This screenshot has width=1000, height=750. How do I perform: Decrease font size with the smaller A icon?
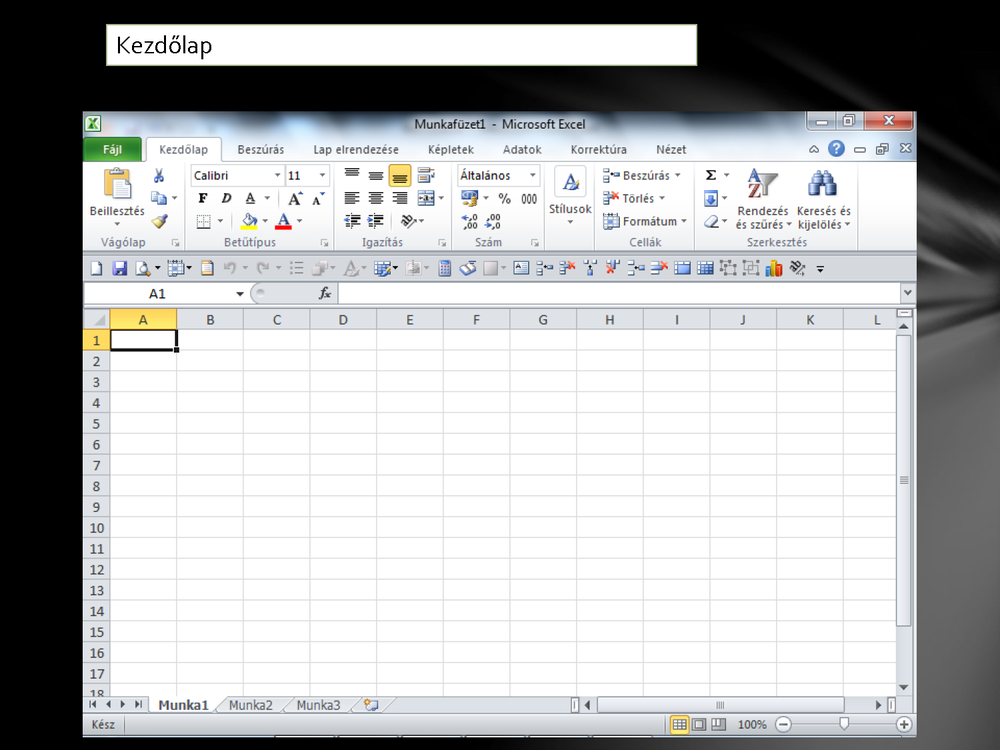(318, 198)
